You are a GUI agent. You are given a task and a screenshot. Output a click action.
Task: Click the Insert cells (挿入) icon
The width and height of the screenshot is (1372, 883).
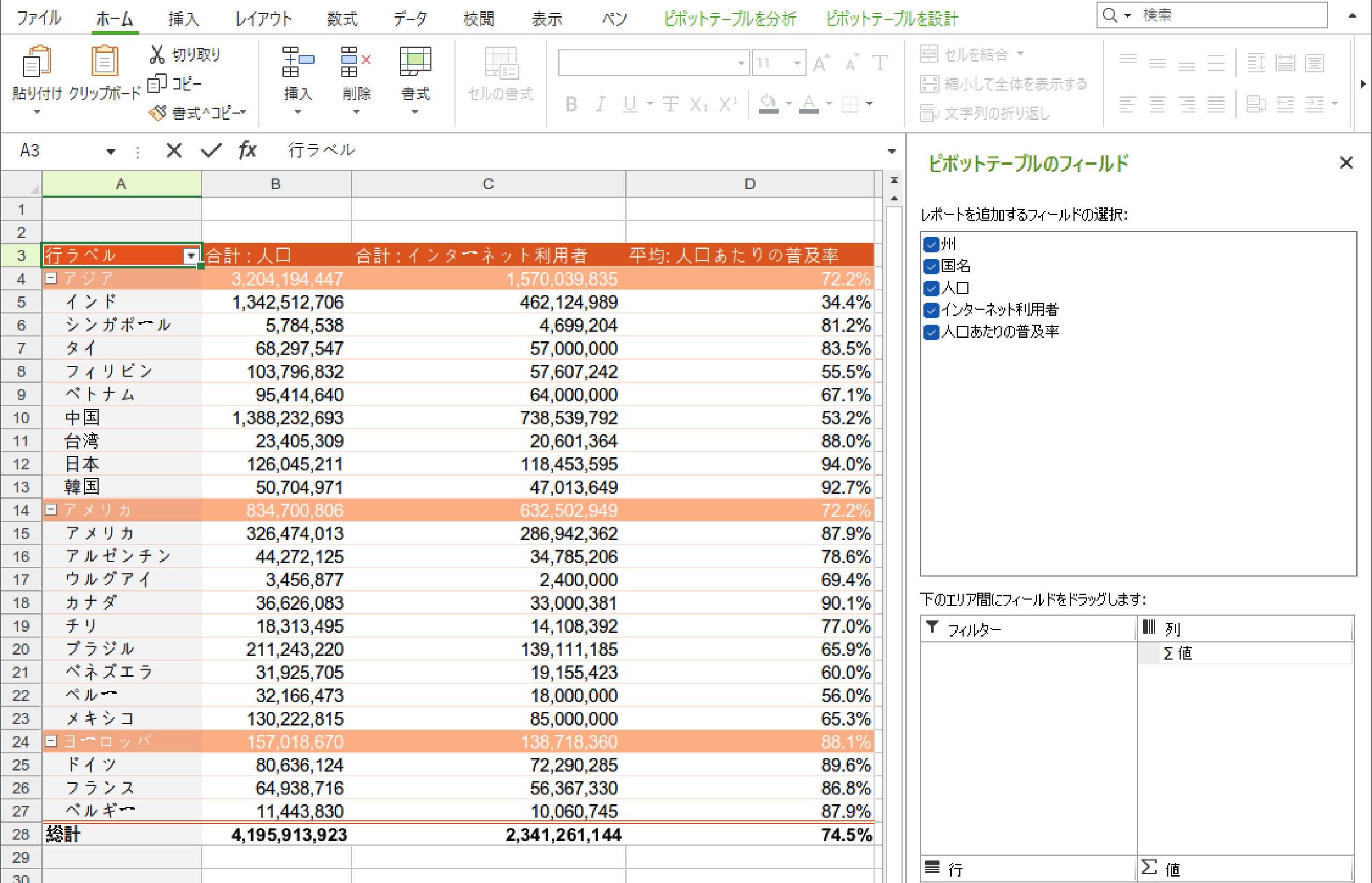click(297, 62)
